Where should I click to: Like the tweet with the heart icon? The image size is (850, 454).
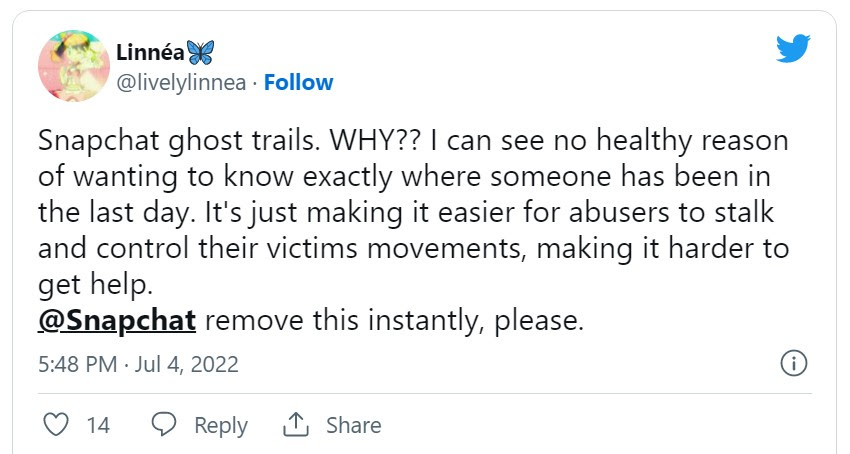click(x=58, y=424)
